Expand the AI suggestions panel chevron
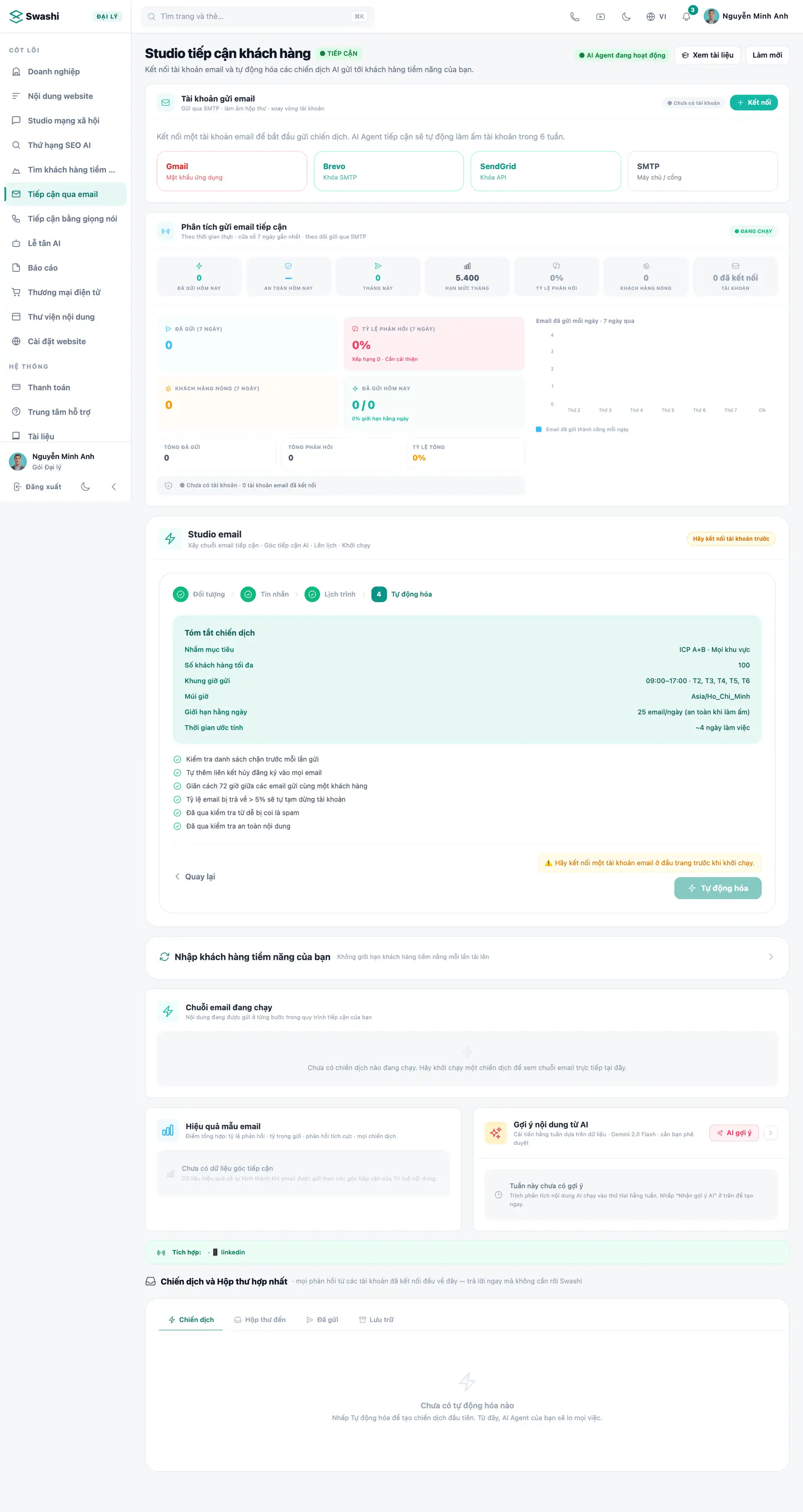Screen dimensions: 803x1512 pos(770,1133)
